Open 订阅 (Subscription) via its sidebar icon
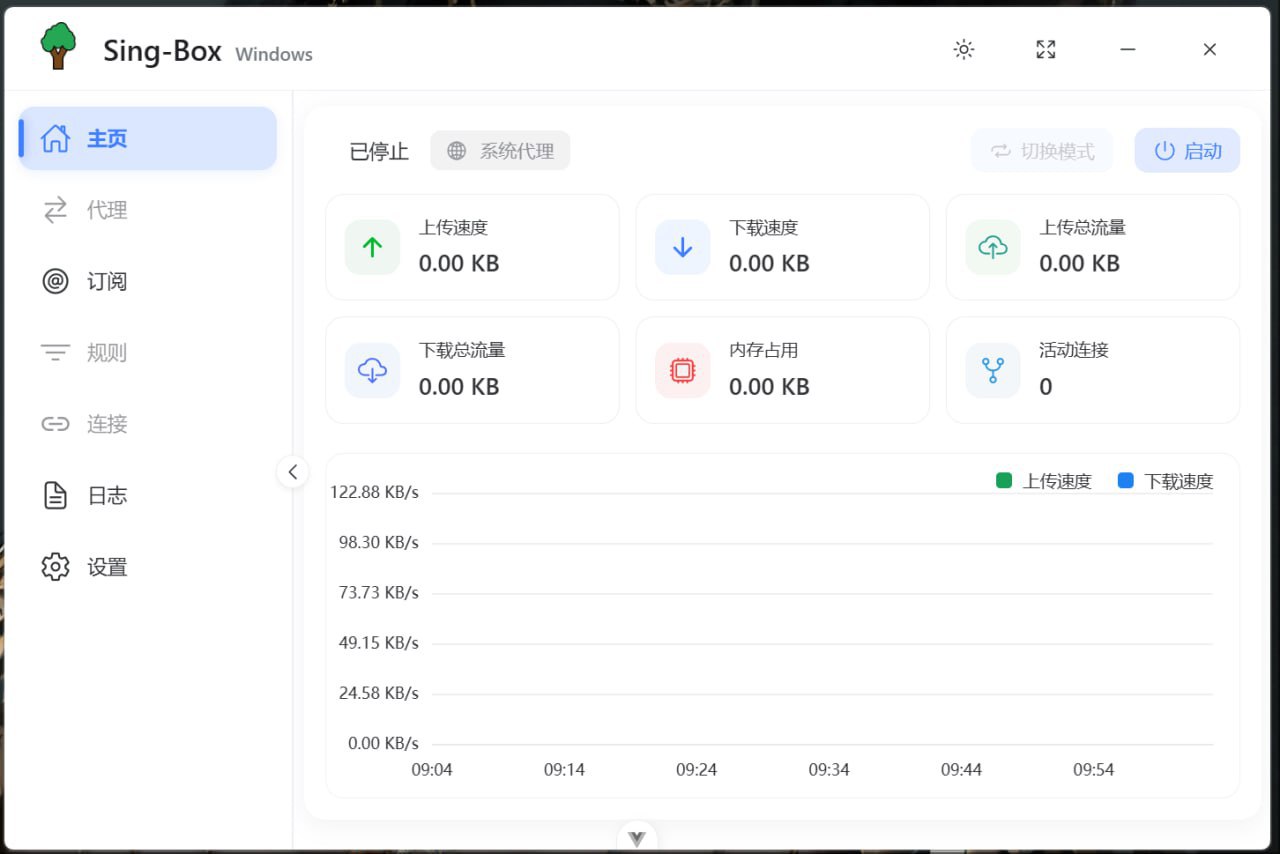This screenshot has width=1280, height=854. pyautogui.click(x=55, y=282)
